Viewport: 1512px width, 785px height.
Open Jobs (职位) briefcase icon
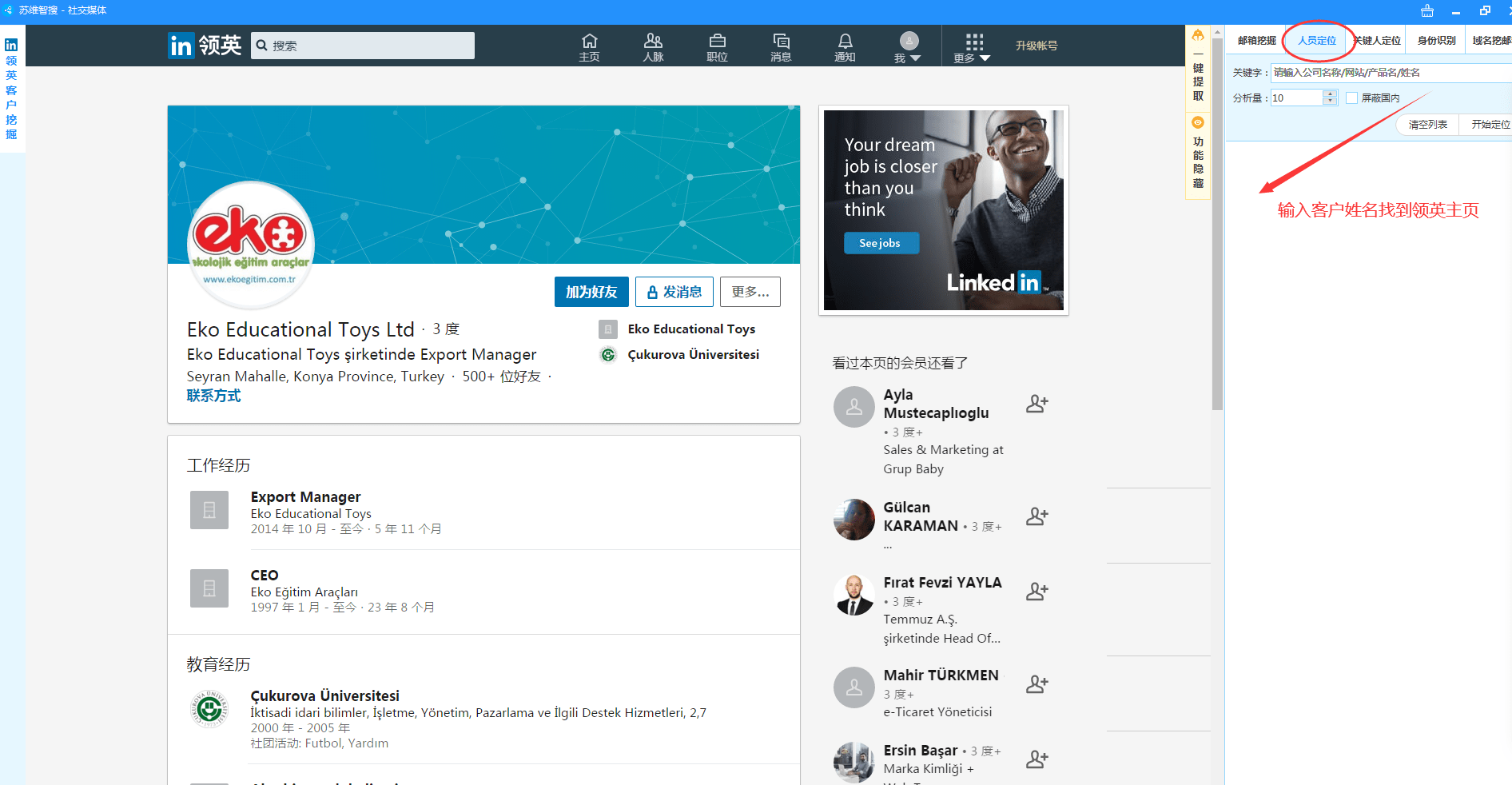717,46
